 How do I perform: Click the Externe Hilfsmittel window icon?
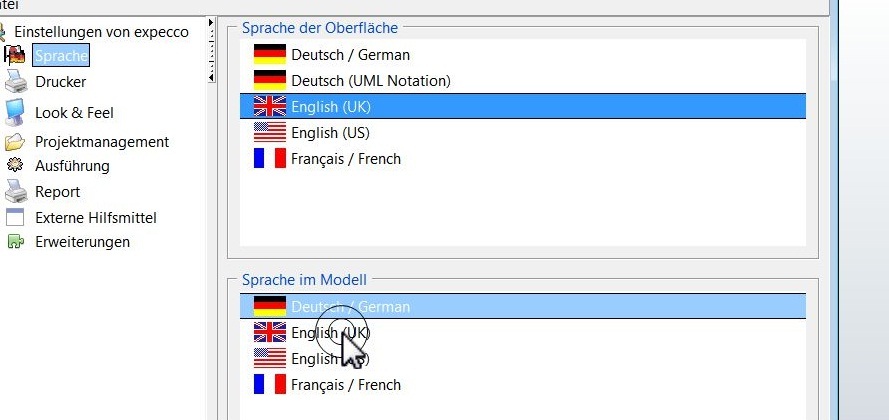click(x=15, y=217)
